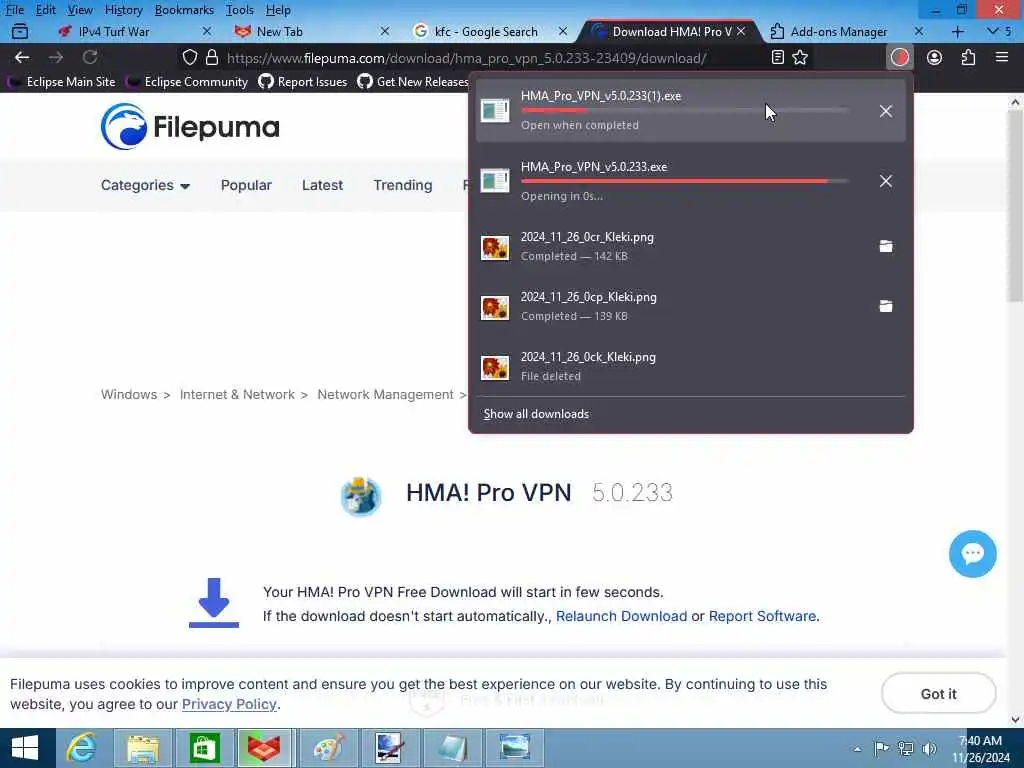
Task: Click the padlock site security icon
Action: 212,57
